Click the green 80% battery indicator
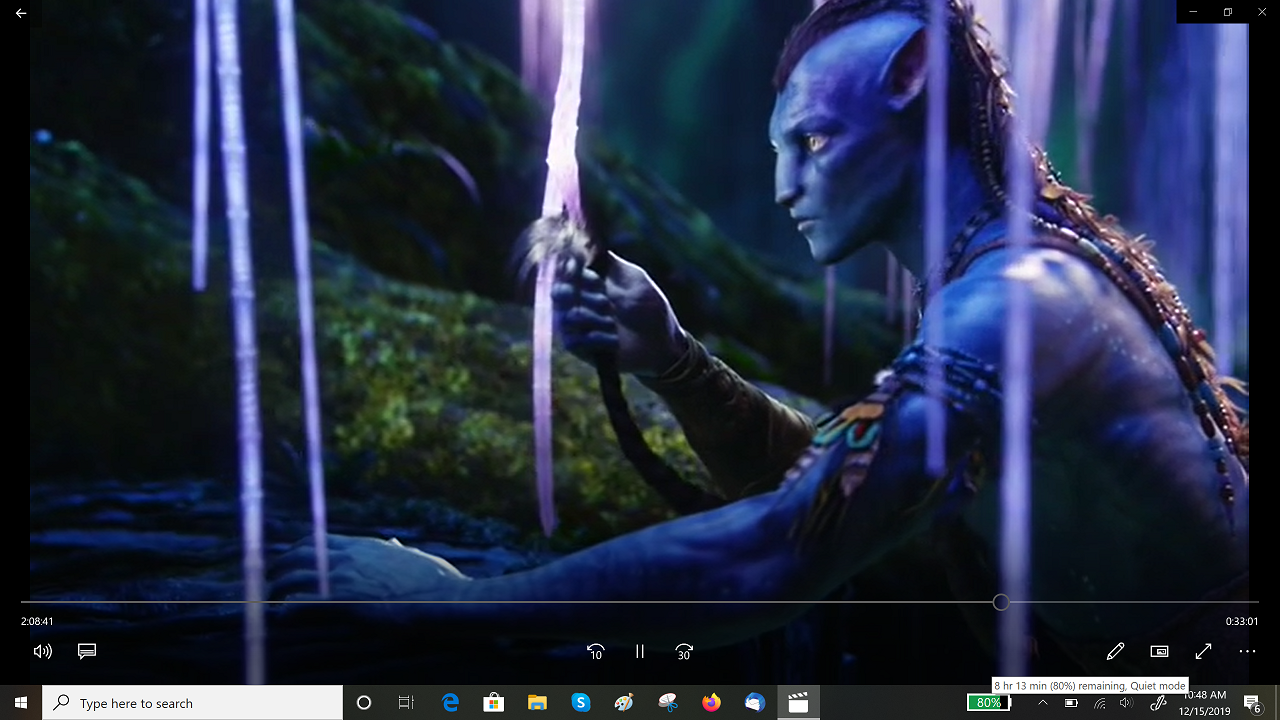This screenshot has width=1280, height=720. click(x=988, y=703)
